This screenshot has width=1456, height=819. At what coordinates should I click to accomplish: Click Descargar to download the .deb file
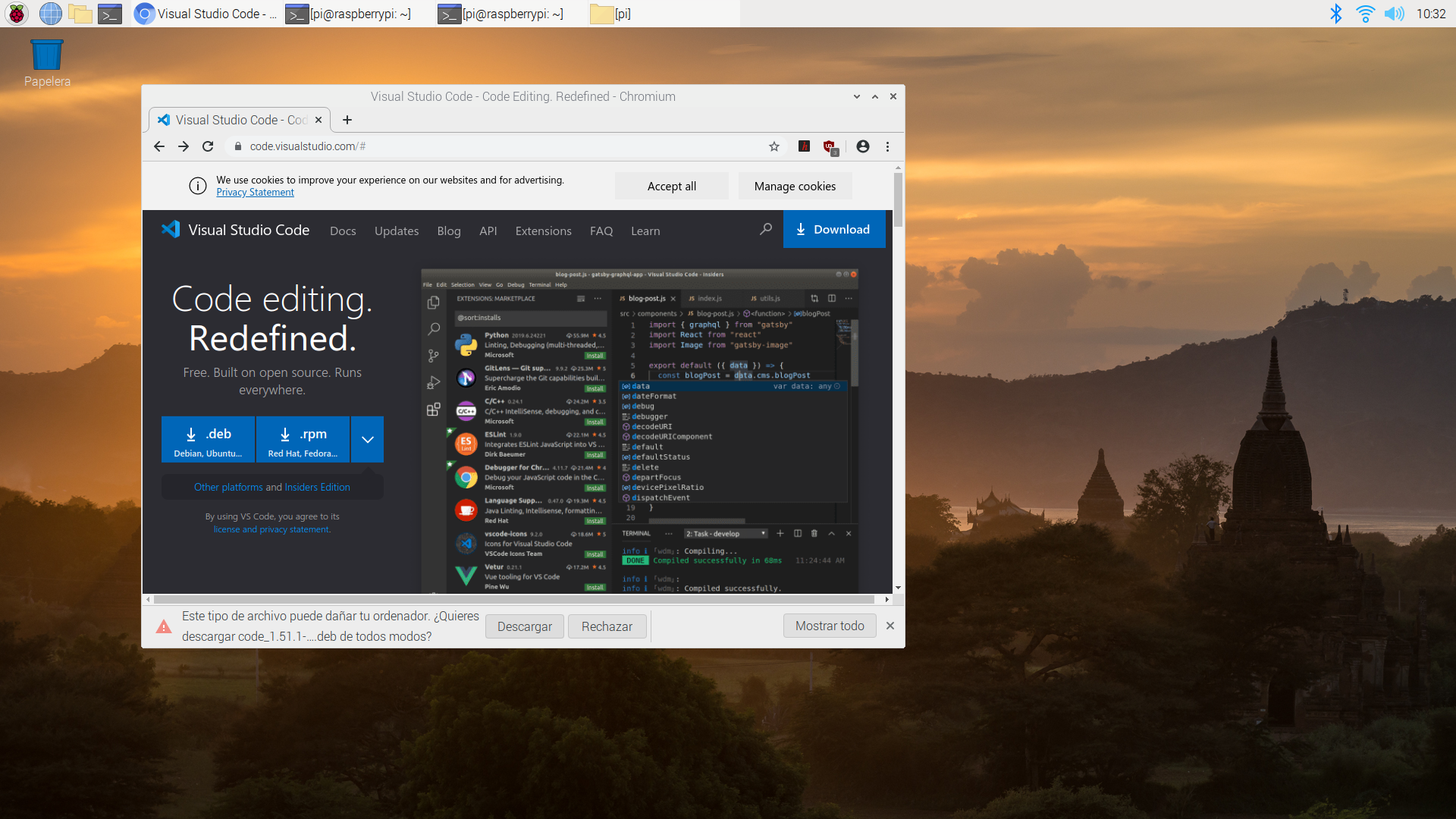[524, 626]
